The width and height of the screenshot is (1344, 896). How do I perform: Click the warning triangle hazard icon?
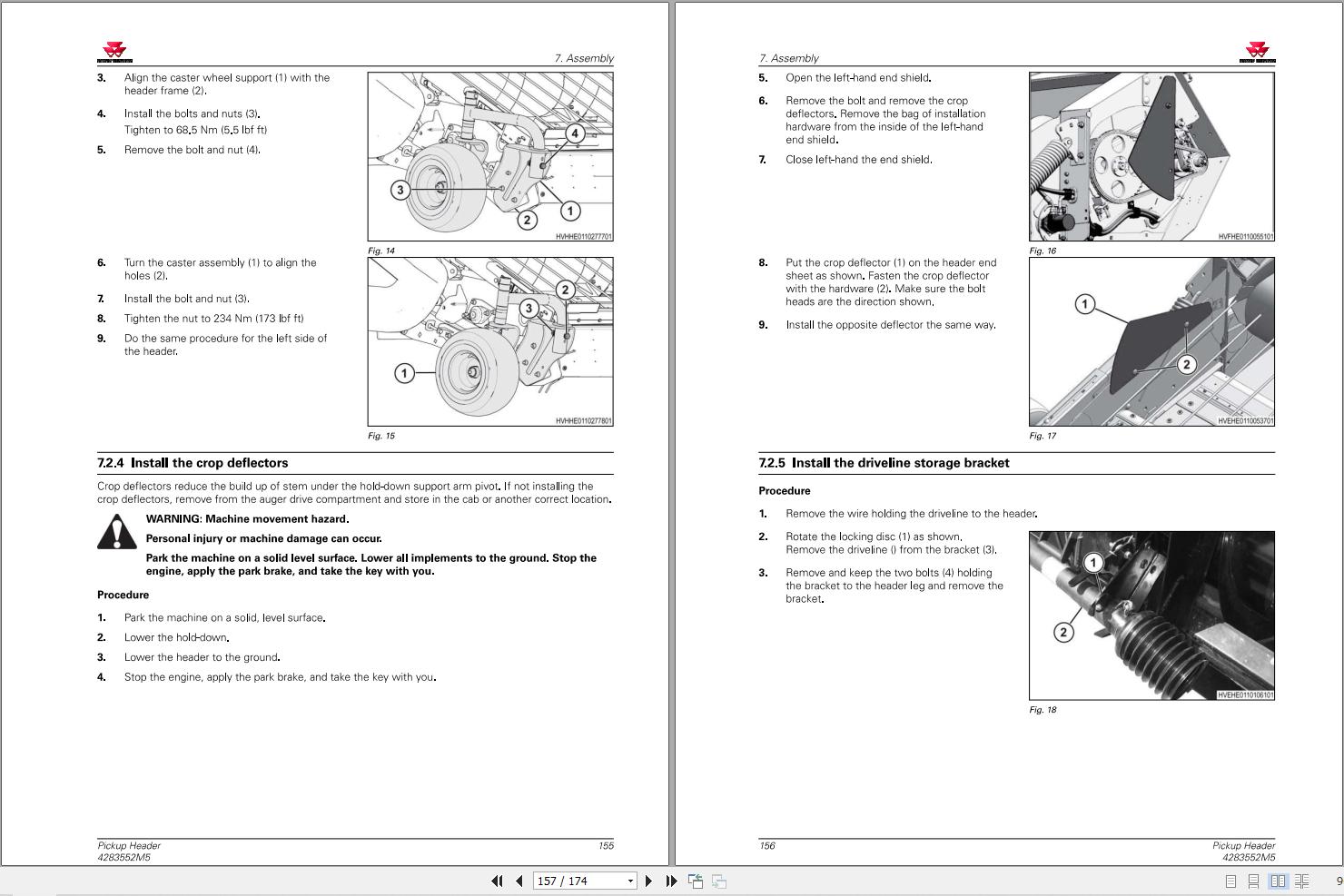click(x=116, y=532)
